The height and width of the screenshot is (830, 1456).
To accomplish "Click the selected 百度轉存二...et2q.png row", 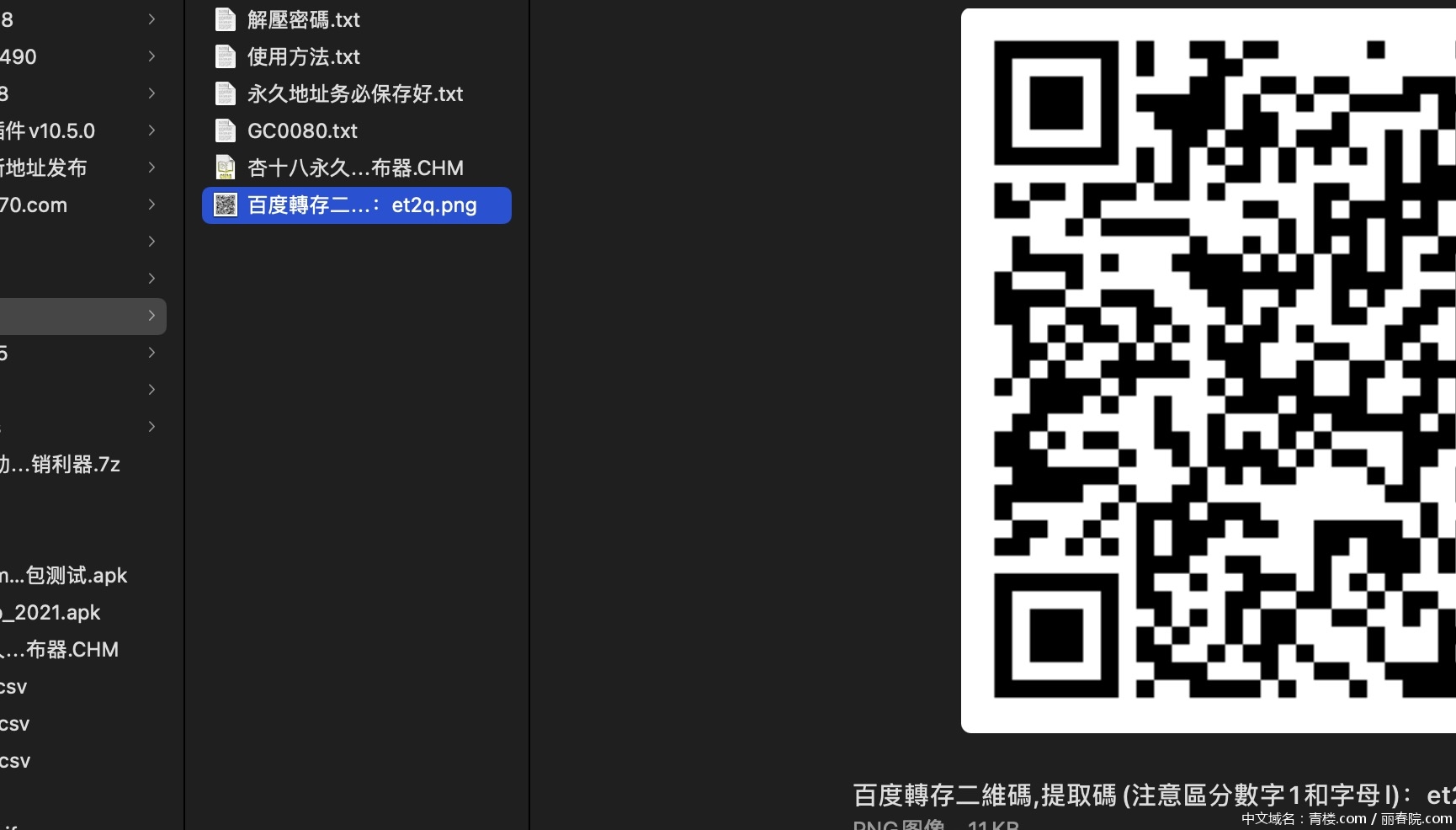I will pos(356,205).
